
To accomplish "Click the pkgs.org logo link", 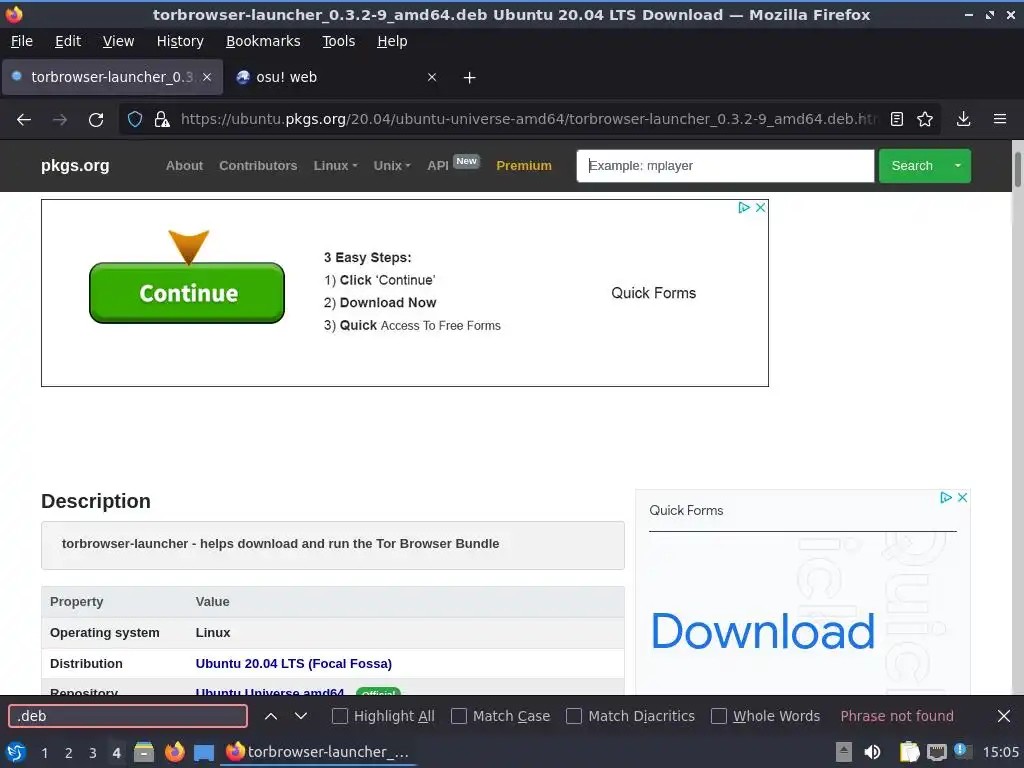I will click(75, 166).
